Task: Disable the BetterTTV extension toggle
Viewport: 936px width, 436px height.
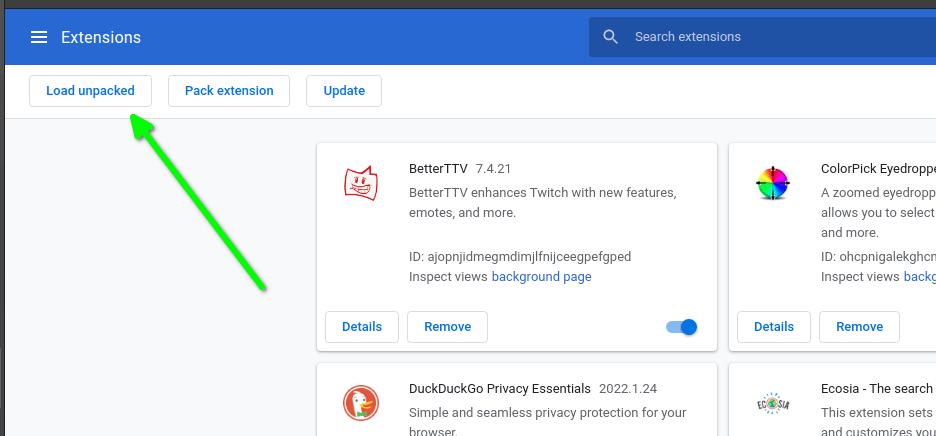Action: pos(682,327)
